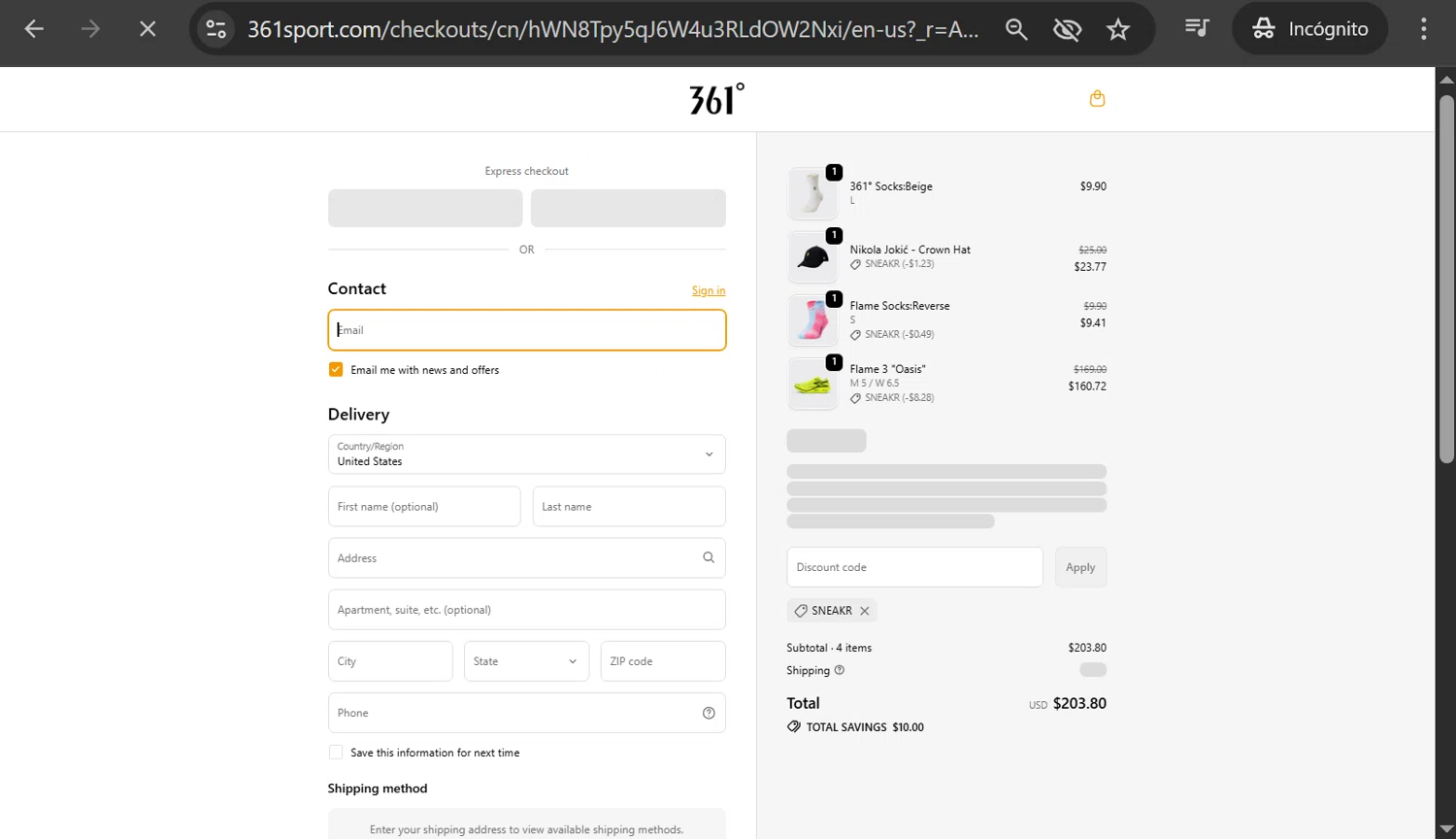The width and height of the screenshot is (1456, 839).
Task: Click the Discount code field
Action: (914, 567)
